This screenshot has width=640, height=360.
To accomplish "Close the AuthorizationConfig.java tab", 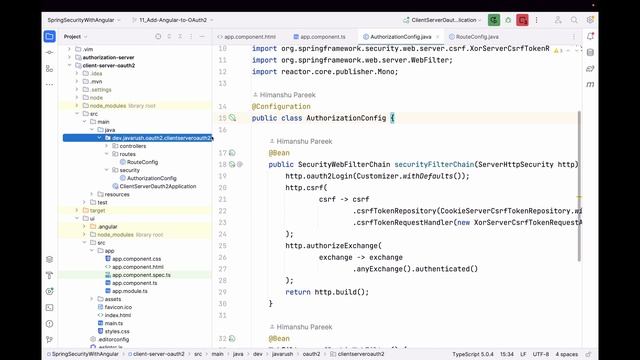I will click(x=438, y=37).
